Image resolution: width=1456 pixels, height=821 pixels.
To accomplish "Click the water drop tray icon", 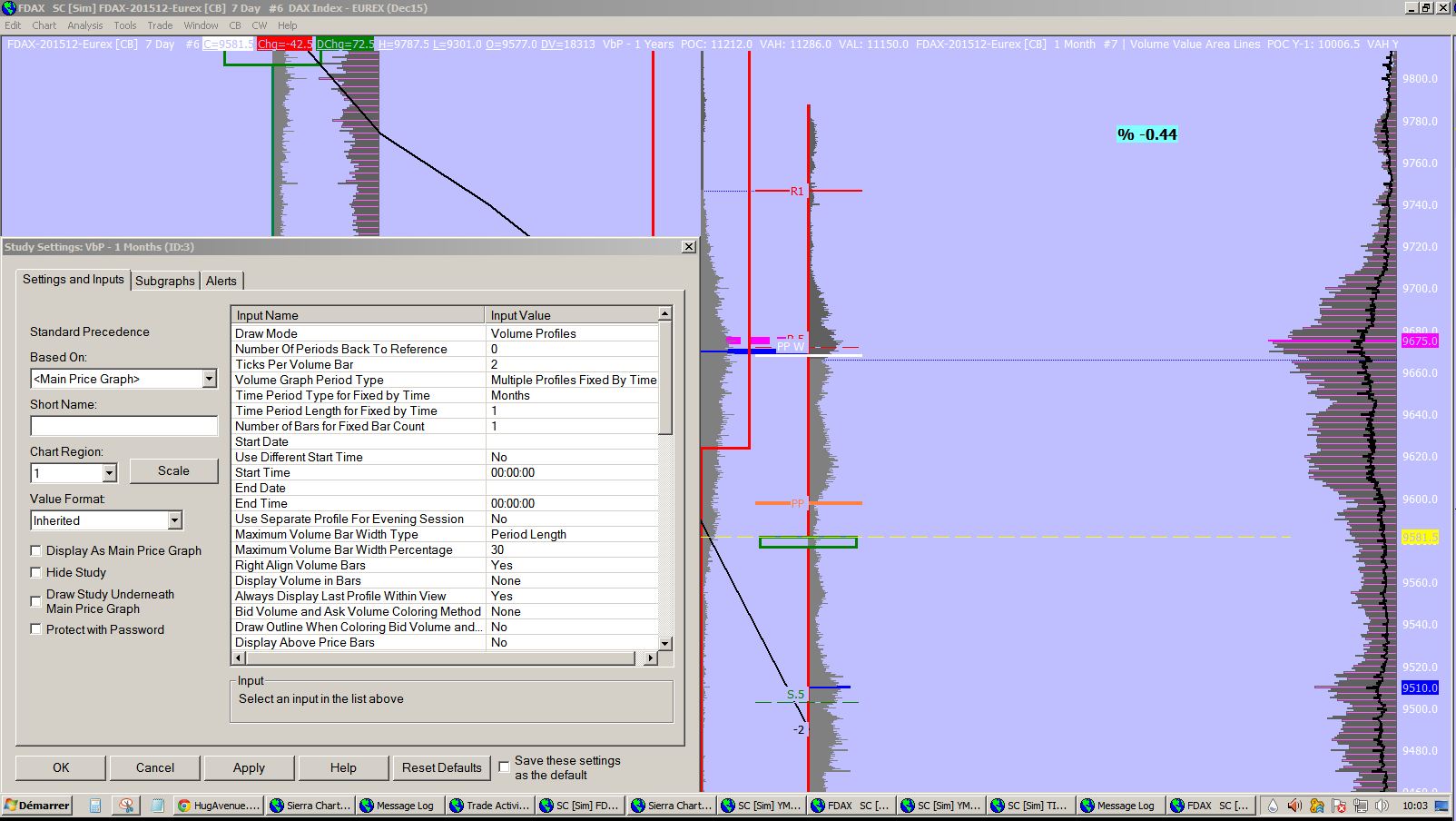I will [1273, 806].
